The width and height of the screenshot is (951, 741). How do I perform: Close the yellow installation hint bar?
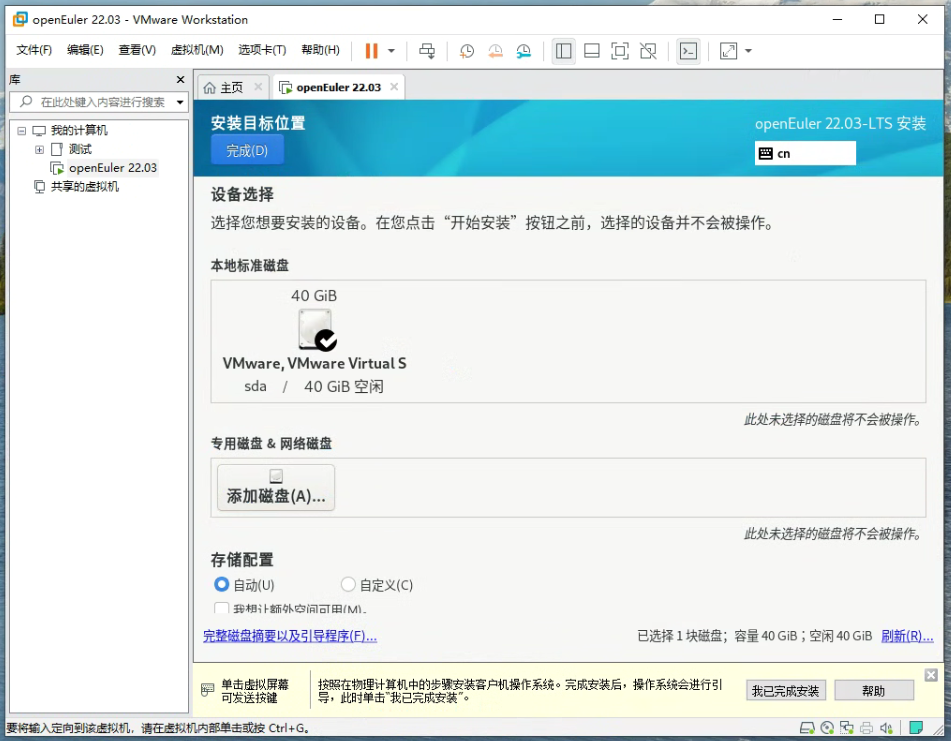pyautogui.click(x=931, y=675)
